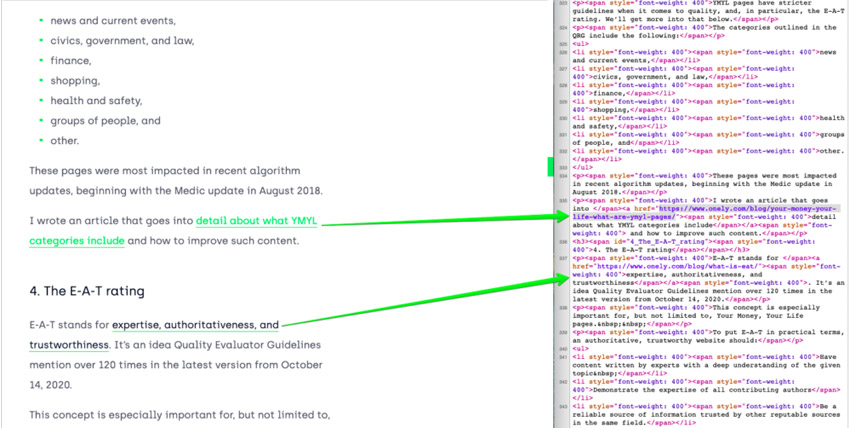Click the 'finance,' bullet on the rendered page
Screen dimensions: 850x428
coord(71,61)
